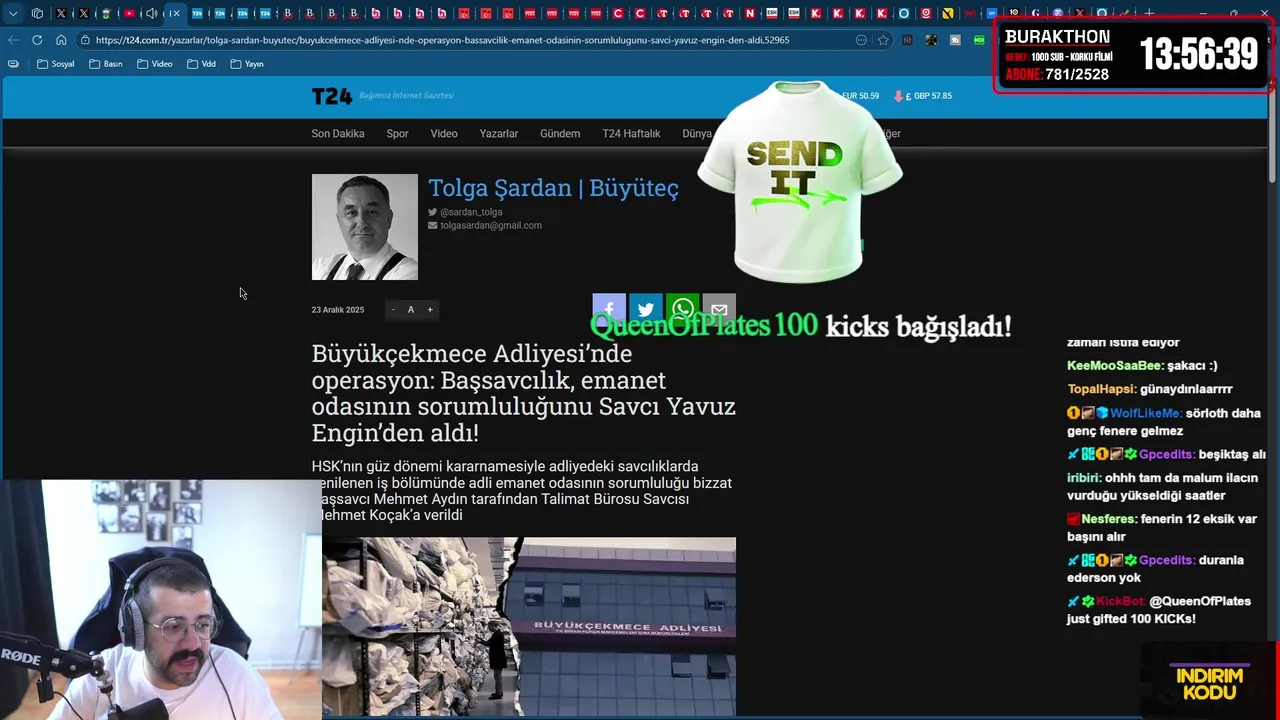
Task: Switch to the yellow icon tab
Action: pos(947,13)
